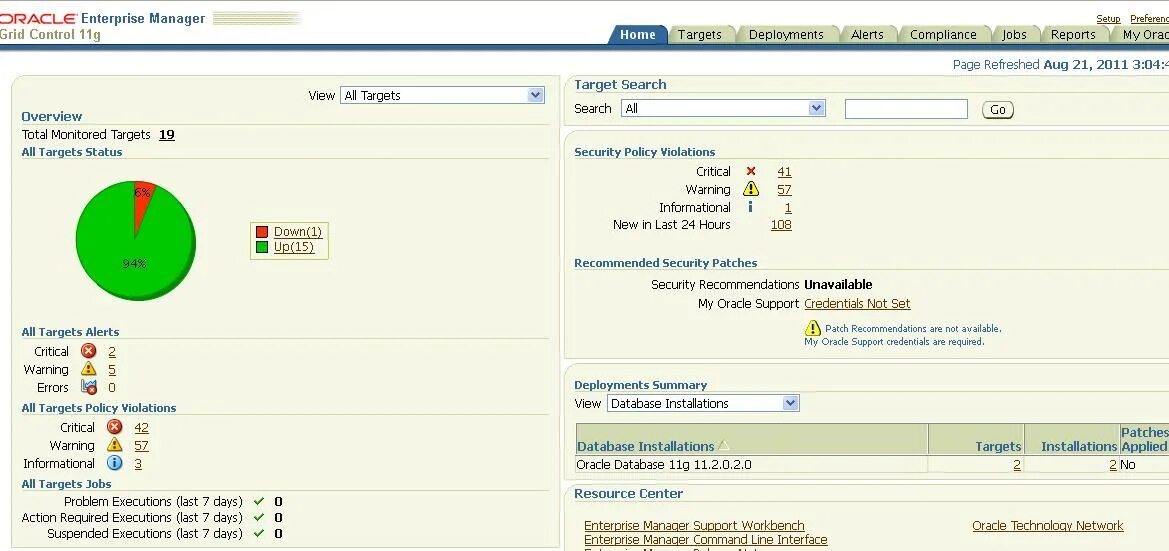
Task: Open the Setup link
Action: (1108, 19)
